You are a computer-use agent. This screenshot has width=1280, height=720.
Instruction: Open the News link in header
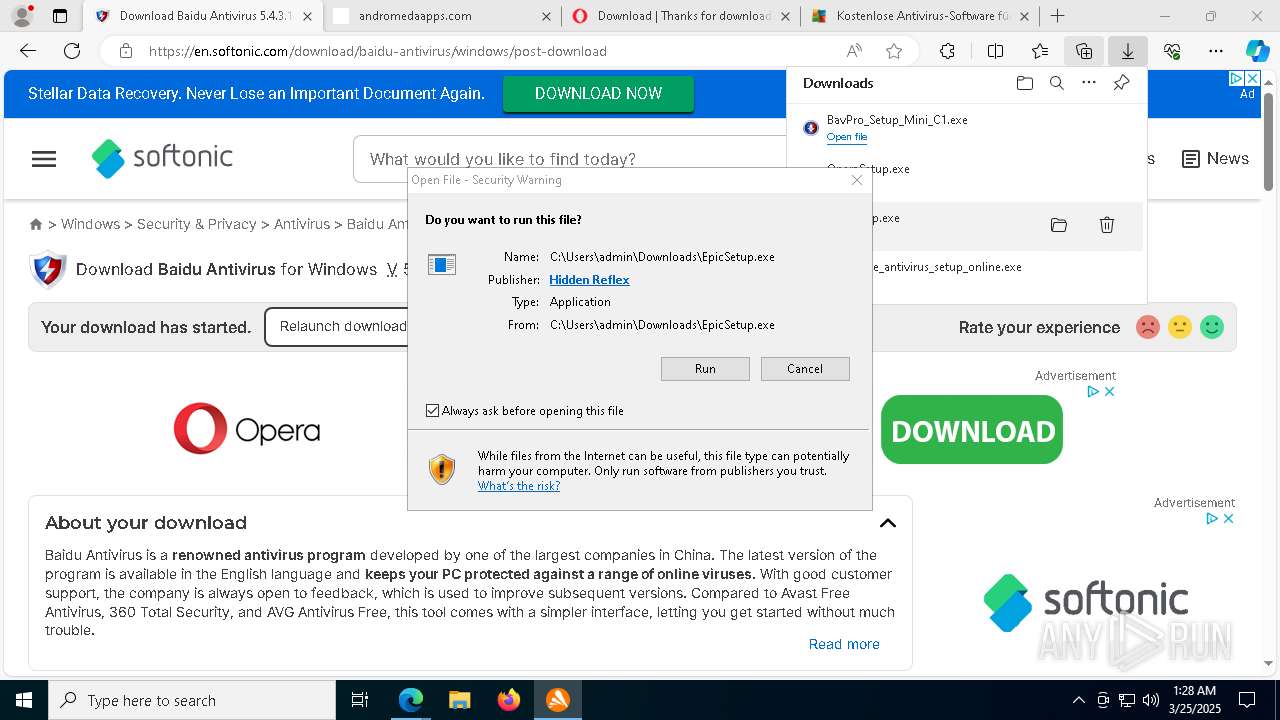[1215, 159]
